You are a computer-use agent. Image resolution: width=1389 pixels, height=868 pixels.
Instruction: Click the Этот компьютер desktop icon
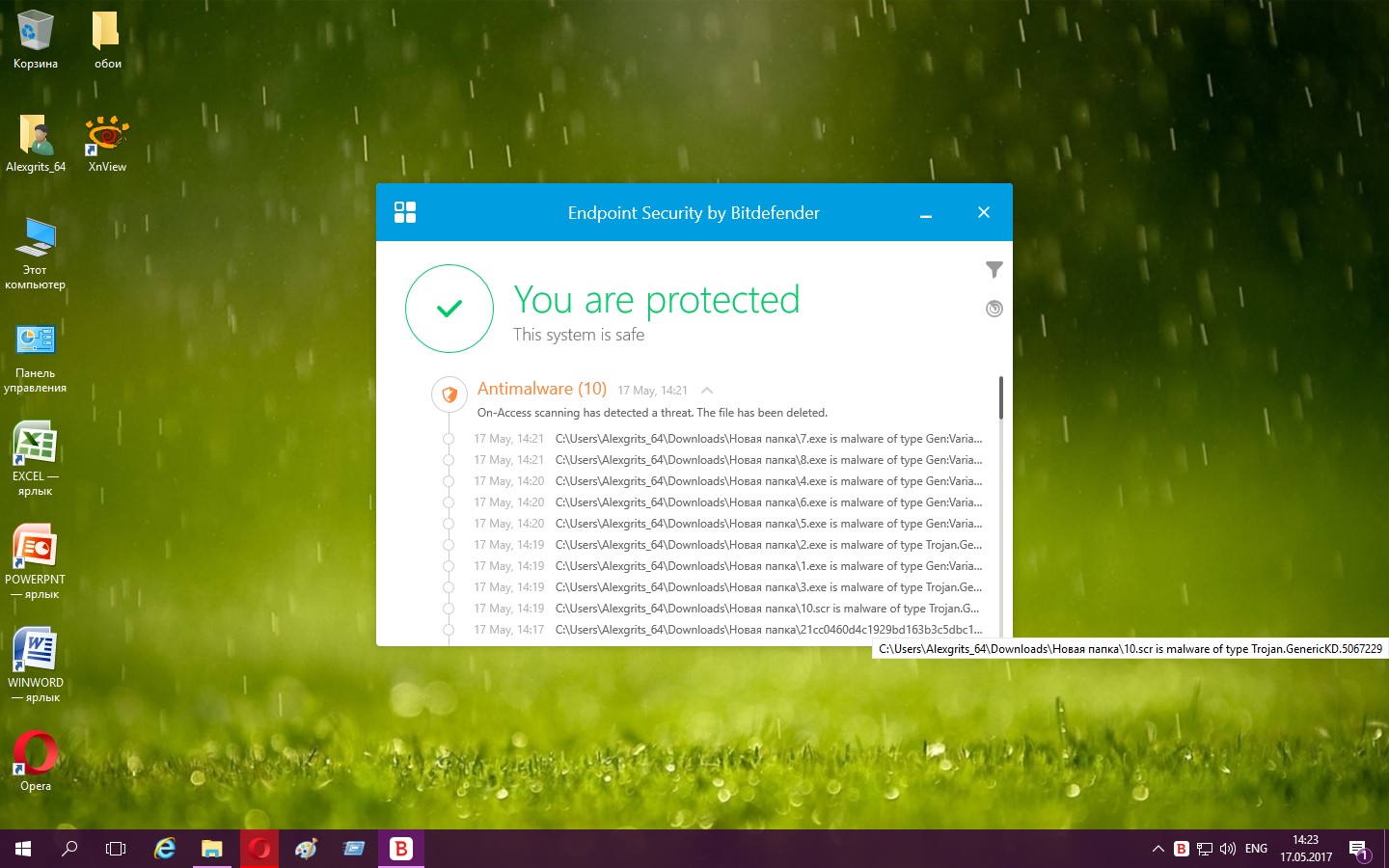pyautogui.click(x=36, y=254)
